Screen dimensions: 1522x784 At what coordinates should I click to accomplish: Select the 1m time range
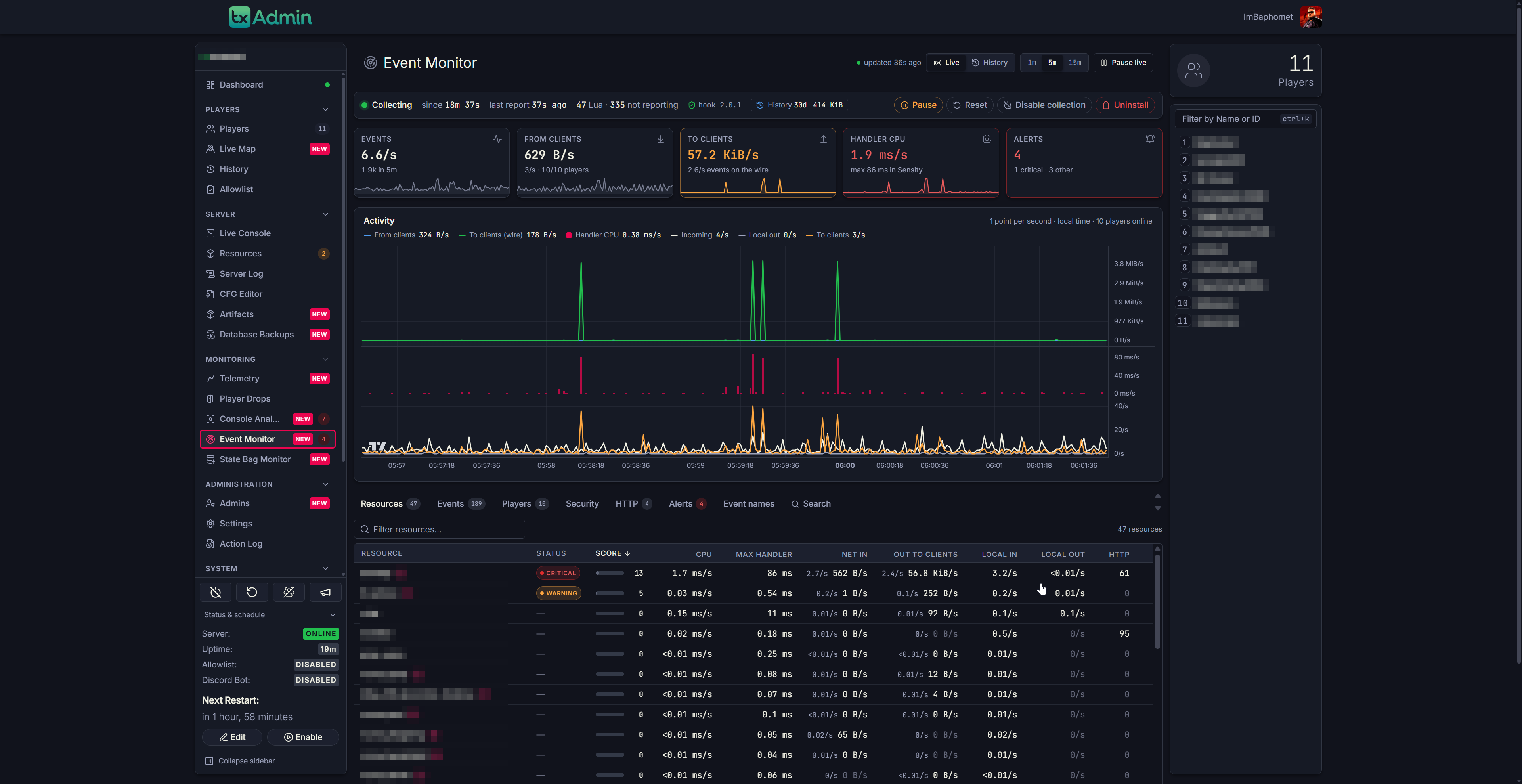coord(1032,63)
